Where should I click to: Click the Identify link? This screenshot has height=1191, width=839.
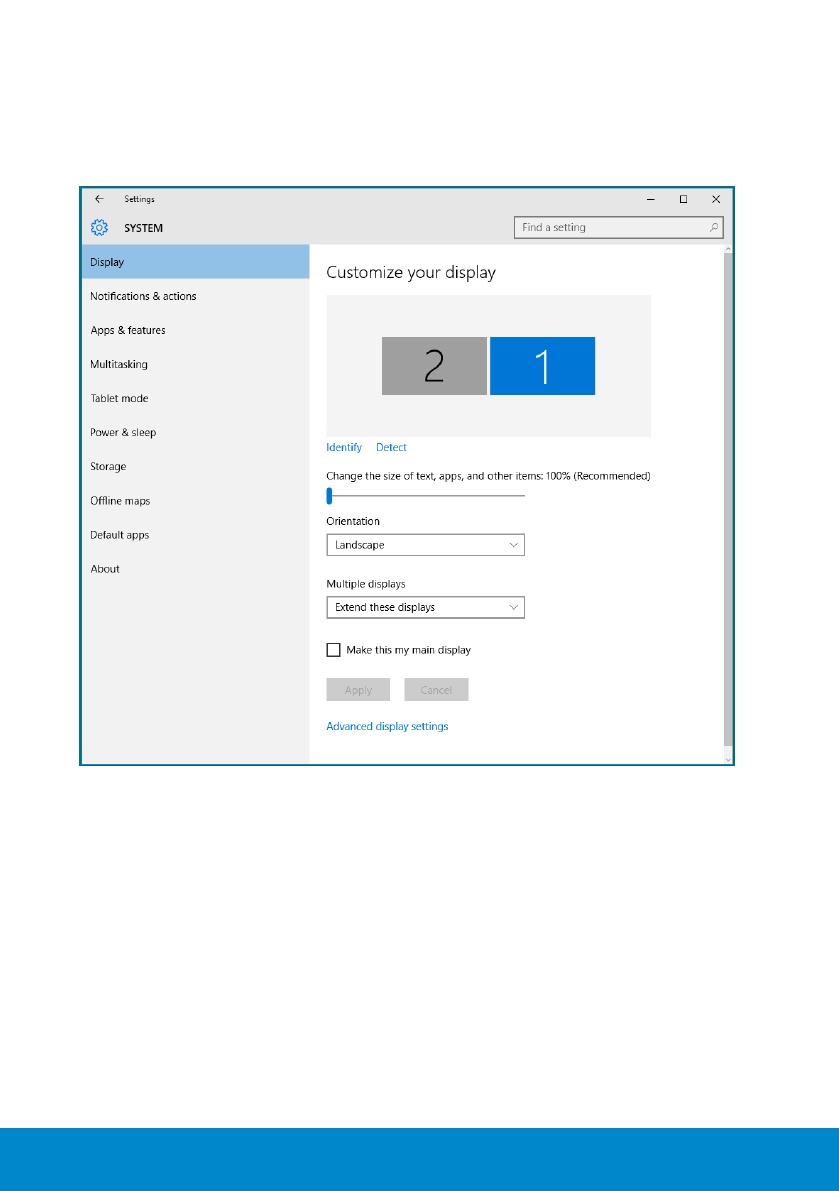point(344,447)
